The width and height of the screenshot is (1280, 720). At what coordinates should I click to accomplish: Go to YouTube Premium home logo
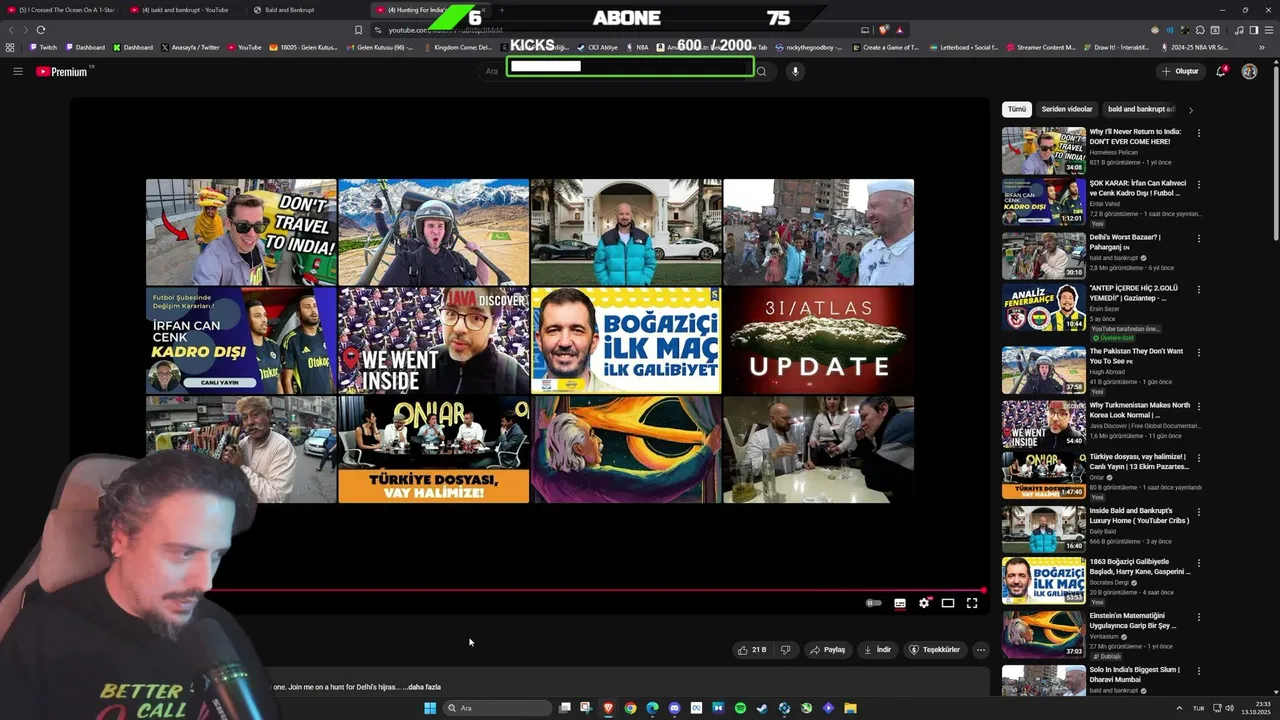pyautogui.click(x=64, y=71)
